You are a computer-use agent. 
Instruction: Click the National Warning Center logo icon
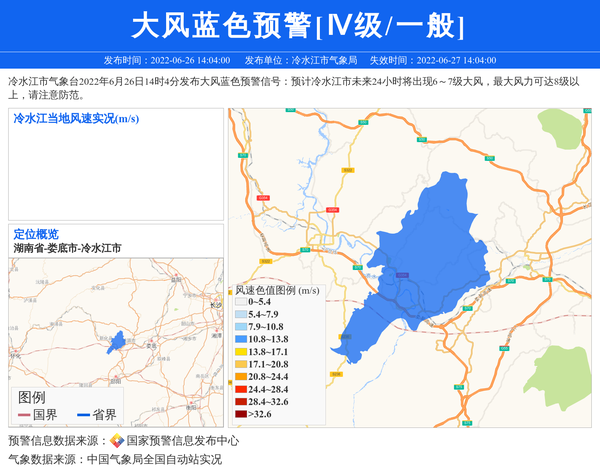point(117,441)
